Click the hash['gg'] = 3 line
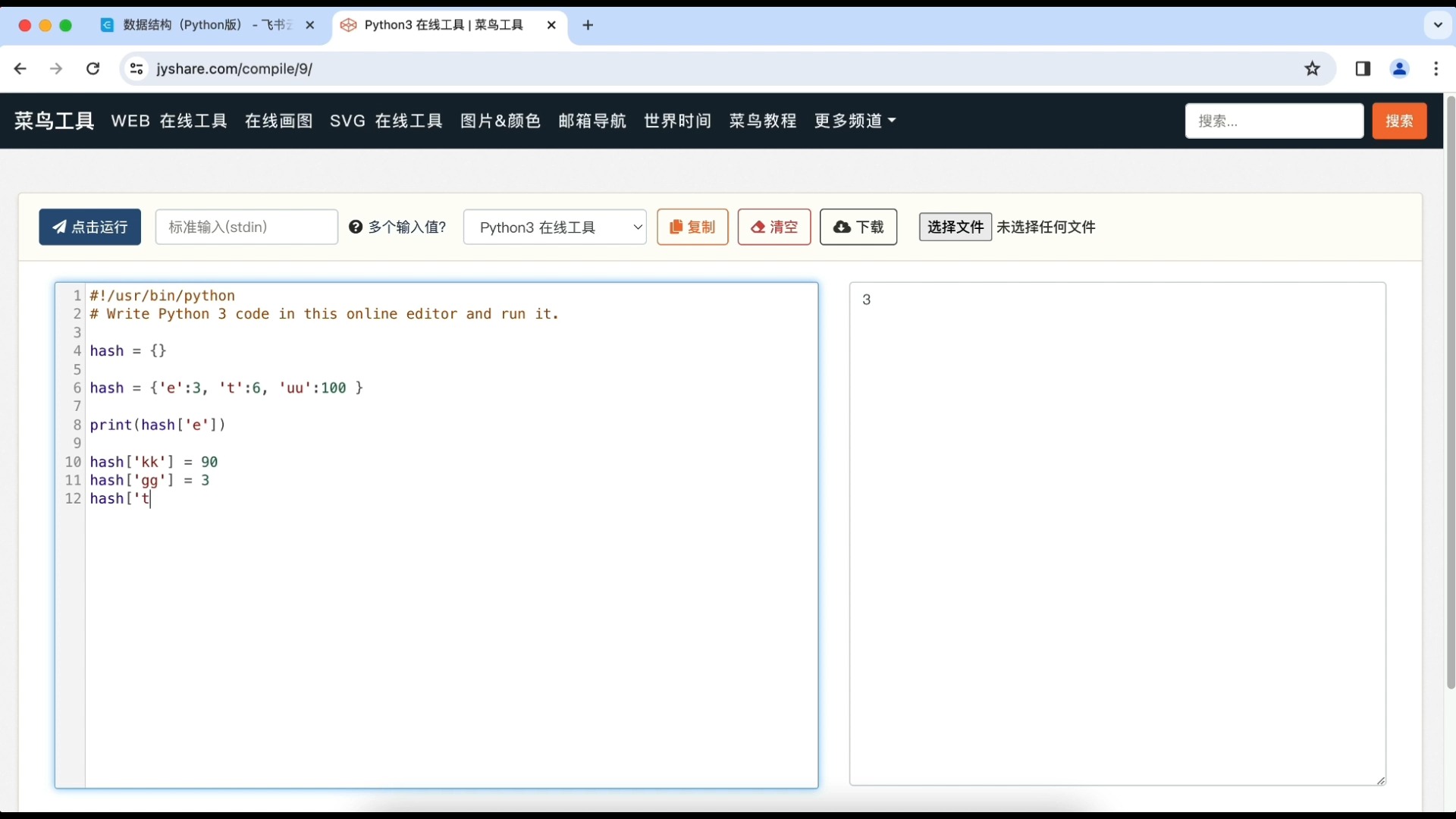Image resolution: width=1456 pixels, height=819 pixels. click(x=149, y=481)
